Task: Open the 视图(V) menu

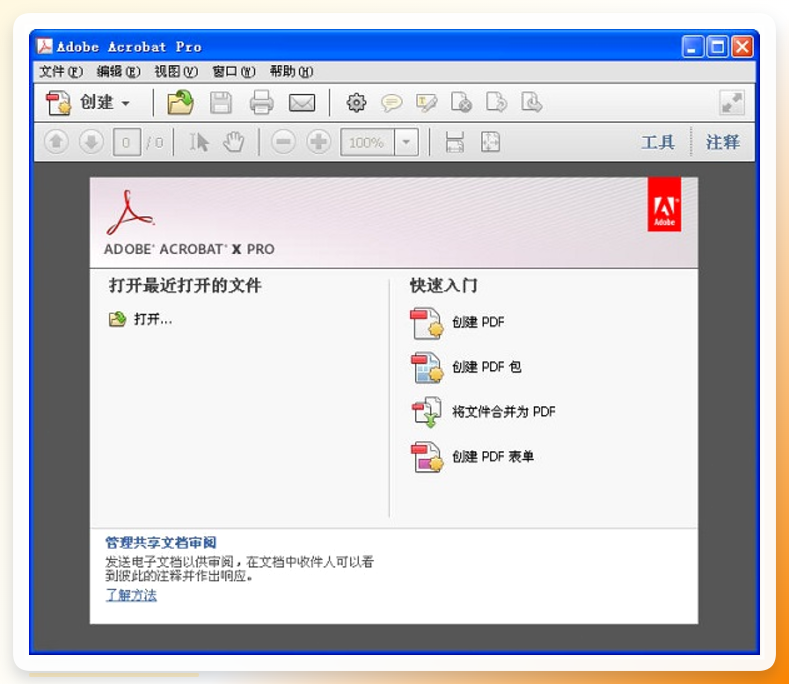Action: (x=176, y=72)
